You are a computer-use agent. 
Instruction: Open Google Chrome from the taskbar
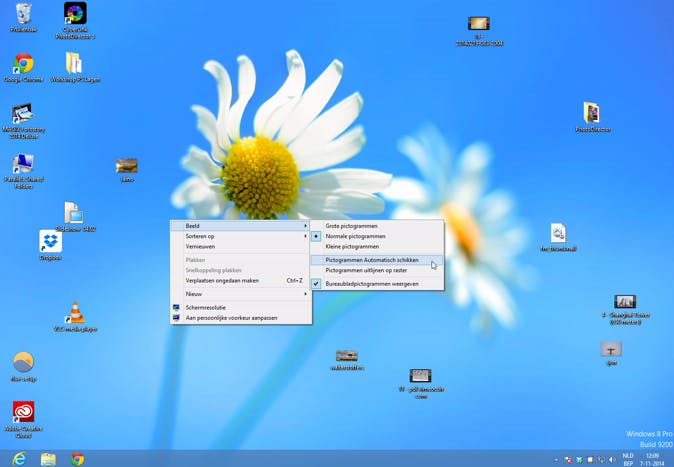click(x=77, y=459)
